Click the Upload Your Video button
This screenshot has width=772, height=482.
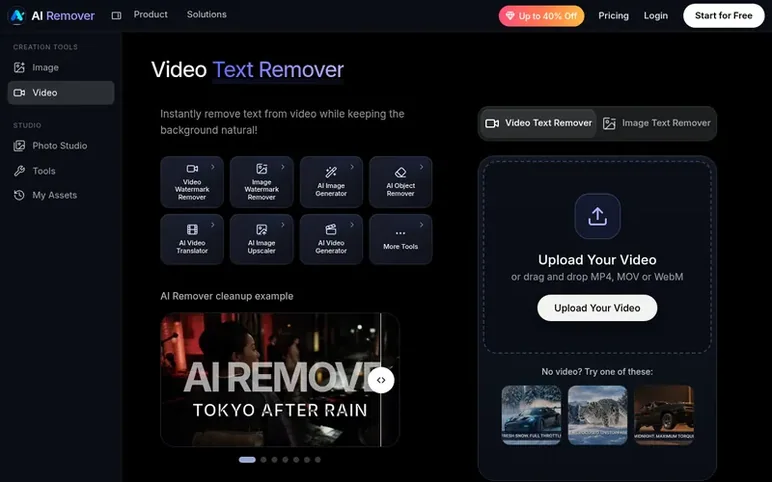point(597,308)
